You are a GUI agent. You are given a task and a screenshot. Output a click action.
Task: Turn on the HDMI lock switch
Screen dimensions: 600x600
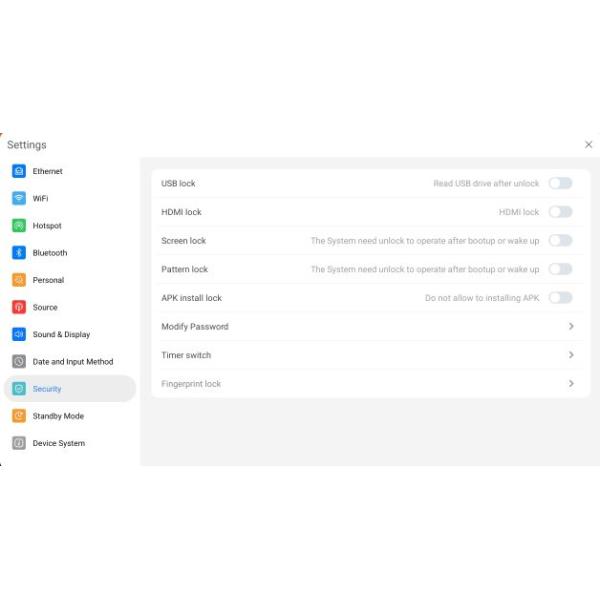click(x=560, y=212)
